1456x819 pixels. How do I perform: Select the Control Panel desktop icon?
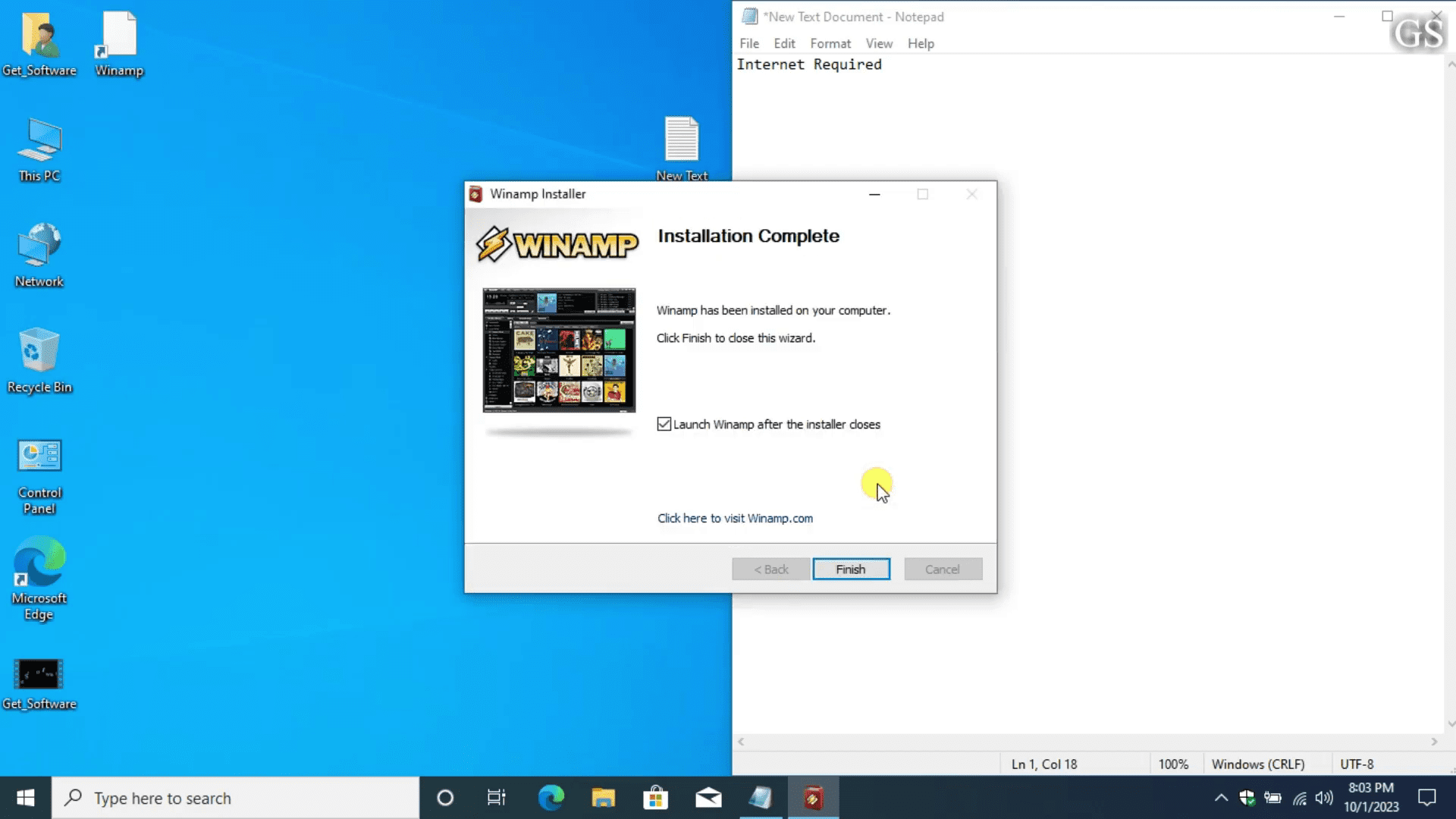[x=39, y=477]
